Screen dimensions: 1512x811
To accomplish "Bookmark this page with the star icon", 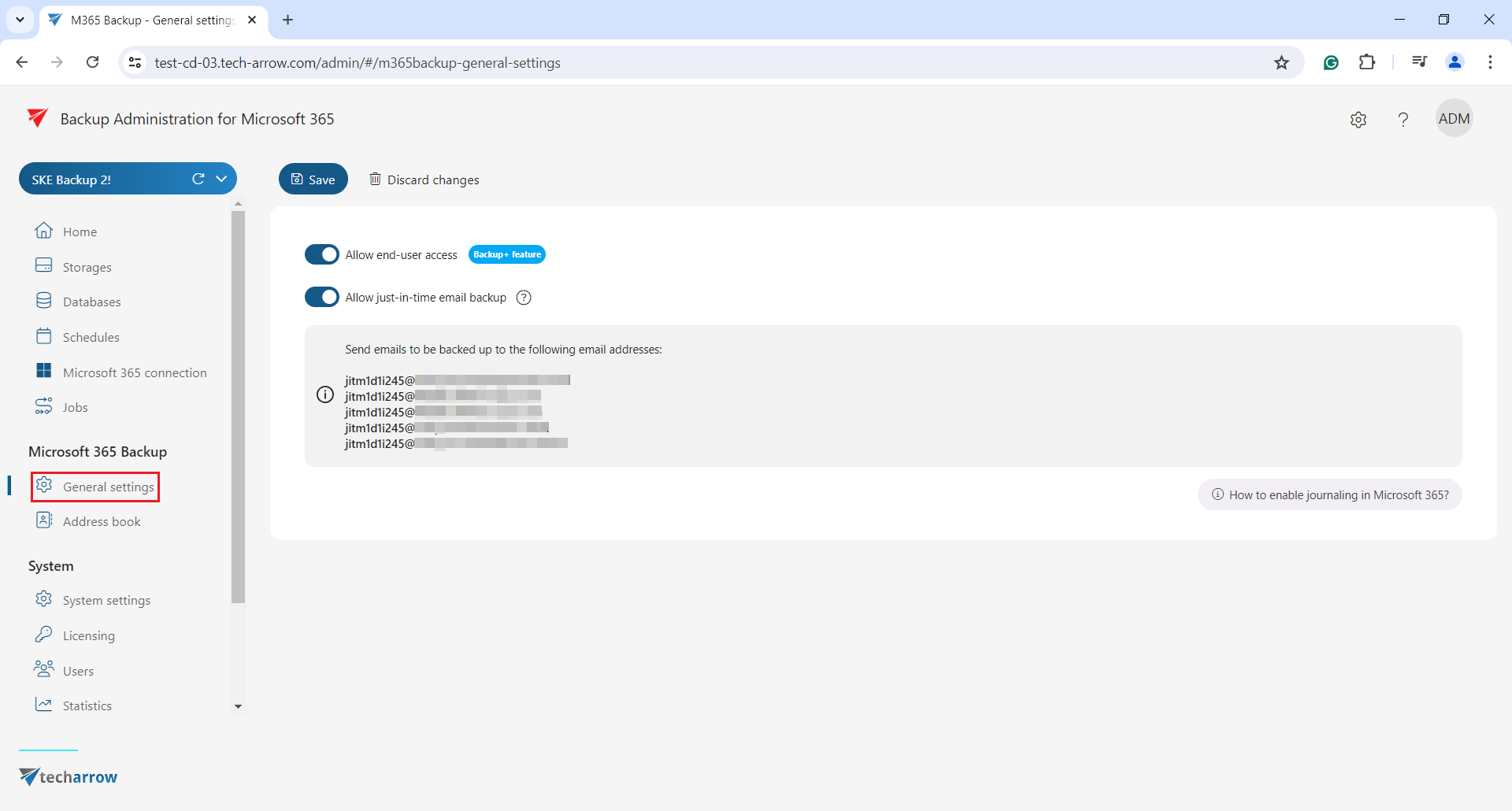I will point(1282,62).
